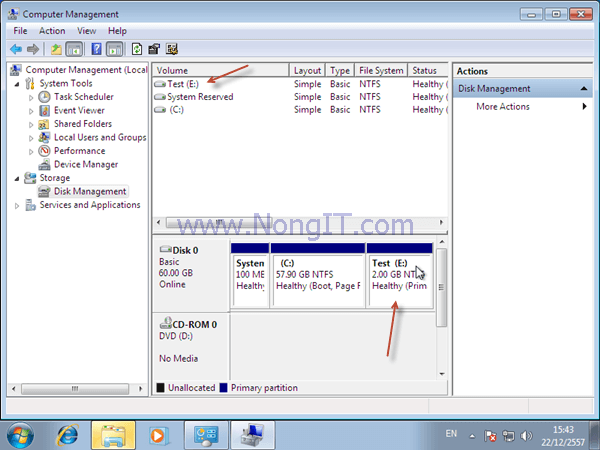Screen dimensions: 600x450
Task: Click the volume speaker tray icon
Action: 527,435
